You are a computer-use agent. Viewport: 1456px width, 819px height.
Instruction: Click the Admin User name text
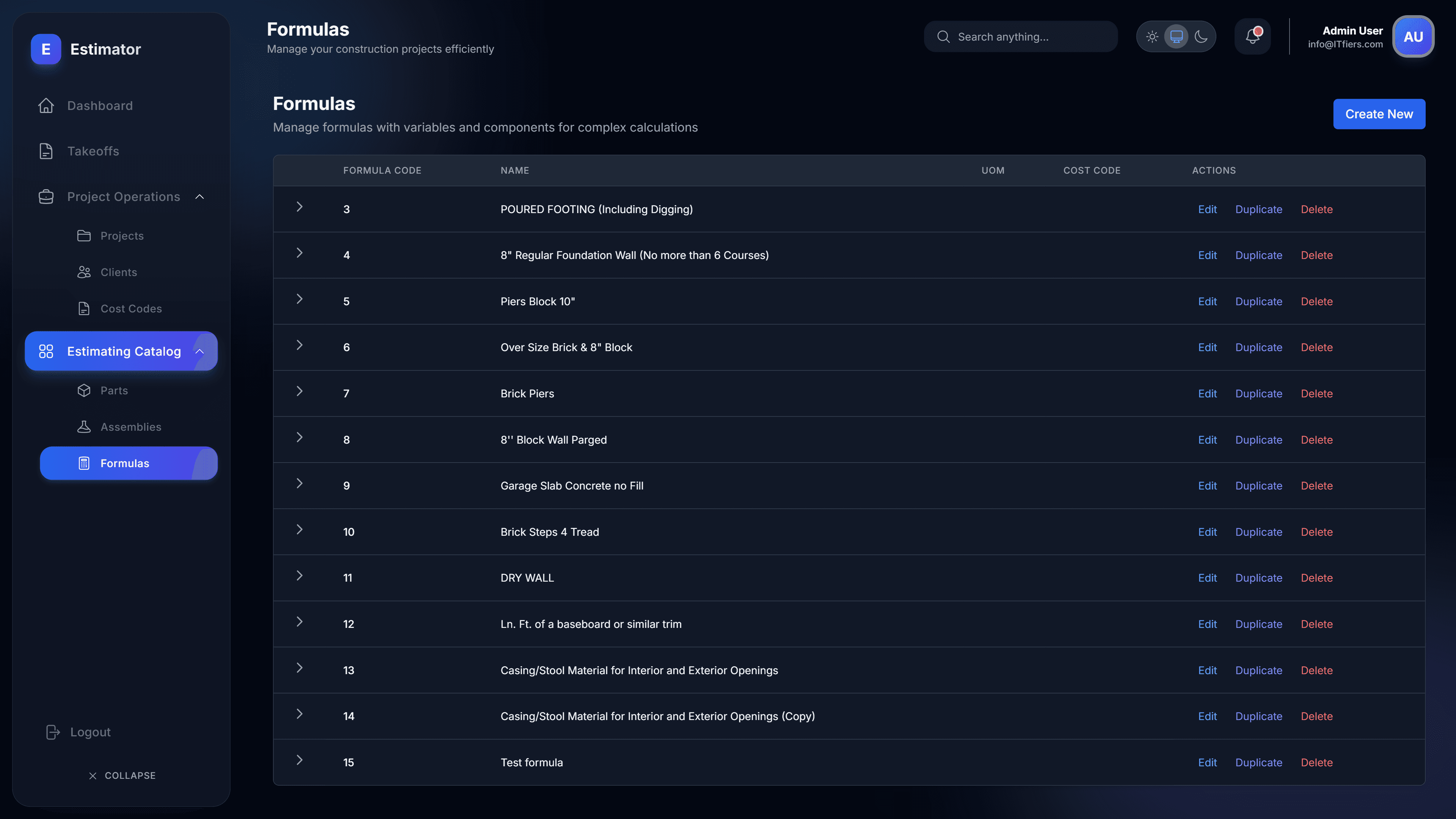tap(1352, 30)
